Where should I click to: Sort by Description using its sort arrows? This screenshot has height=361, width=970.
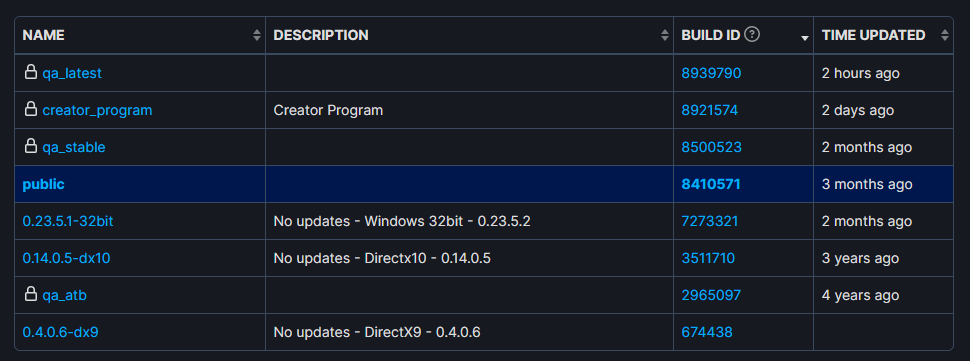pyautogui.click(x=665, y=35)
